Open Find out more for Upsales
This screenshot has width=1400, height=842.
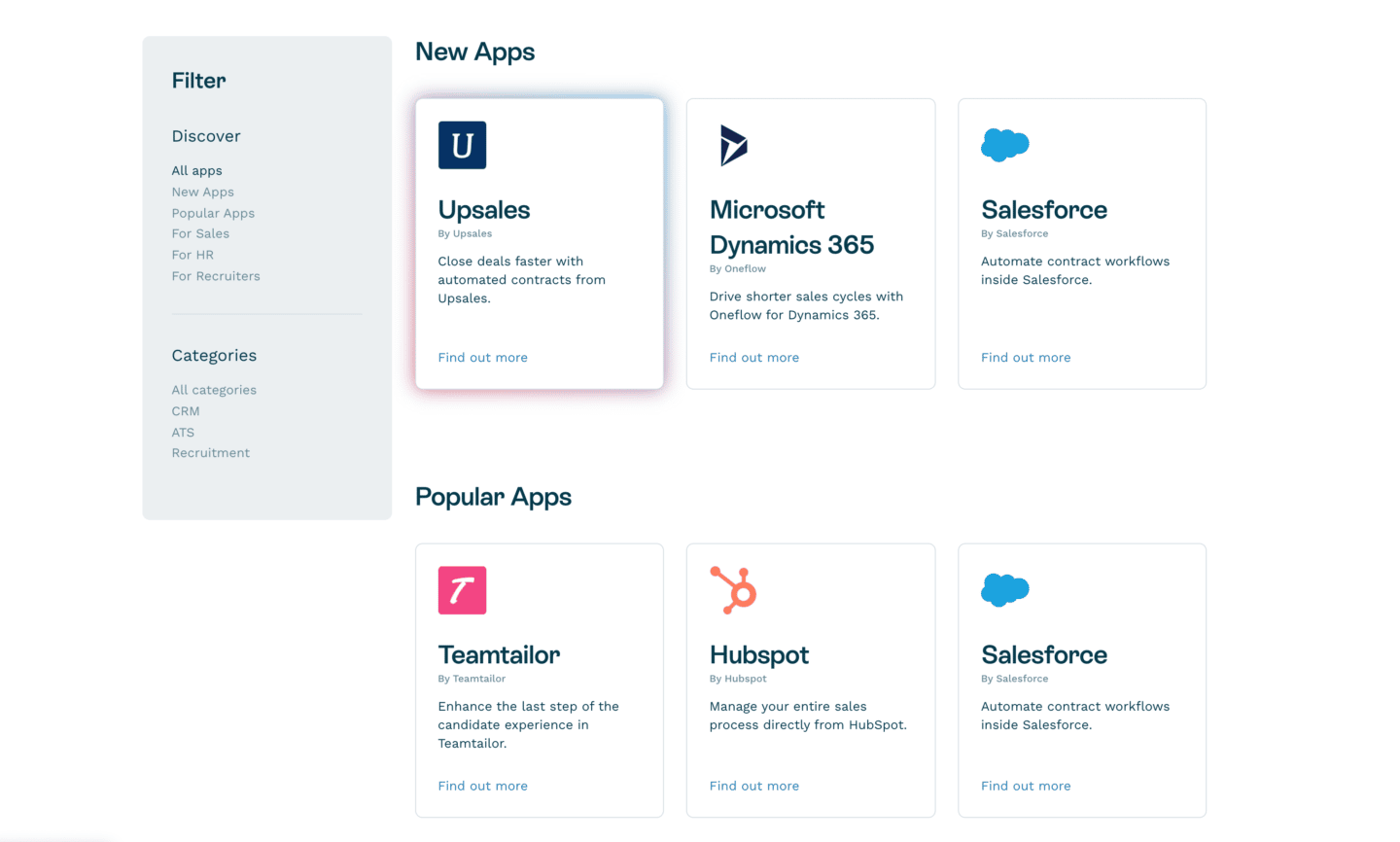(x=482, y=358)
